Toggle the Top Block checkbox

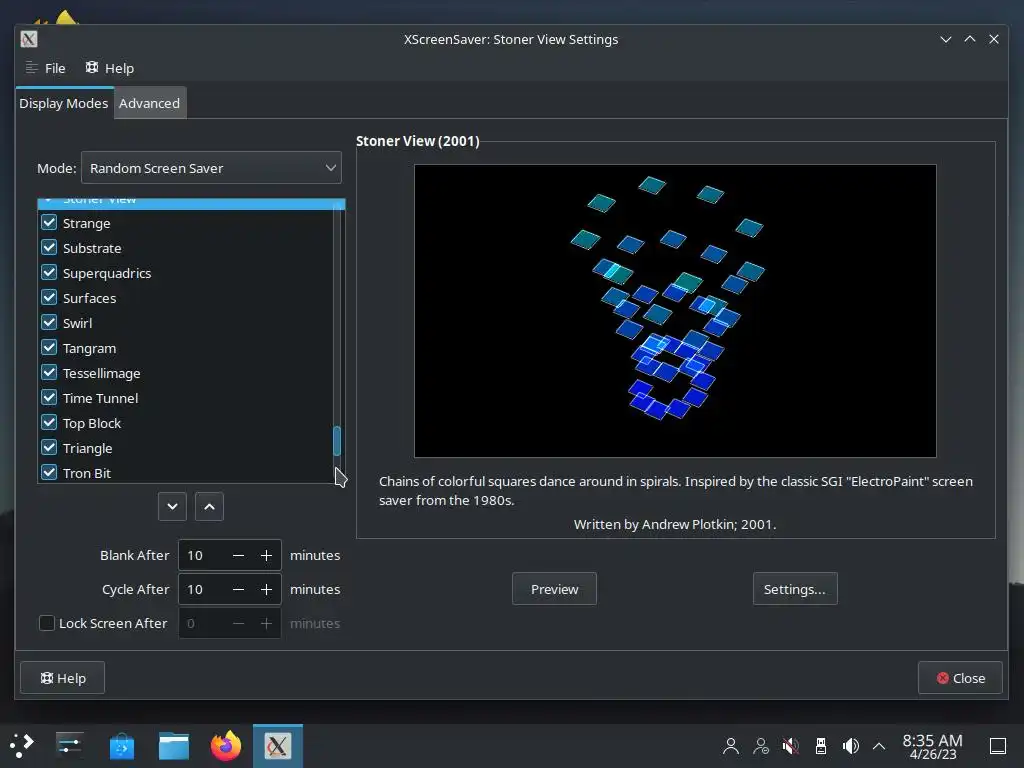tap(49, 423)
